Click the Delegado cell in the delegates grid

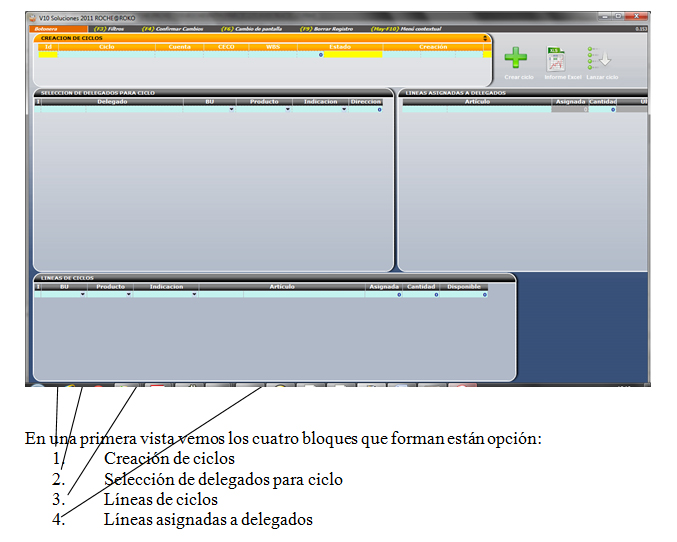click(x=112, y=109)
